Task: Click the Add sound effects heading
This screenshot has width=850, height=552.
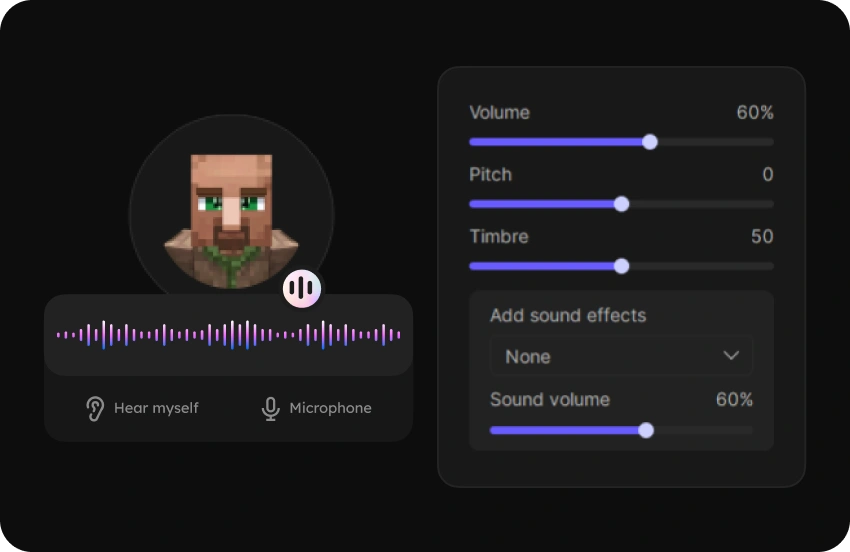Action: (567, 315)
